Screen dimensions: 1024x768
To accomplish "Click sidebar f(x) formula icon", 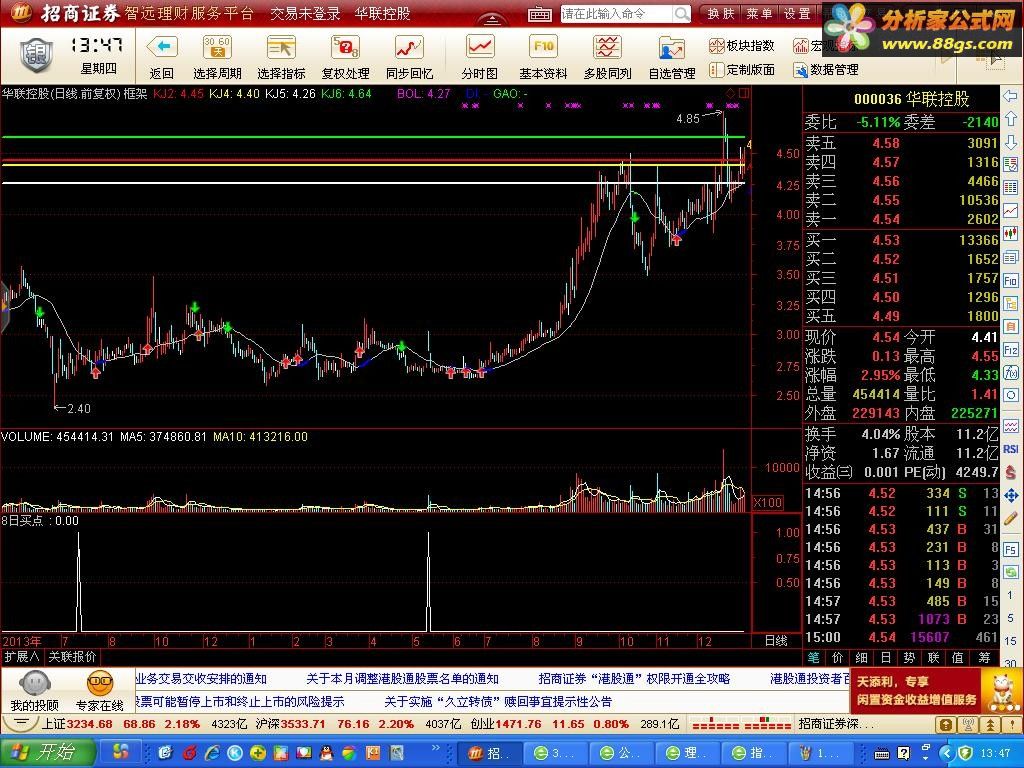I will (1010, 373).
